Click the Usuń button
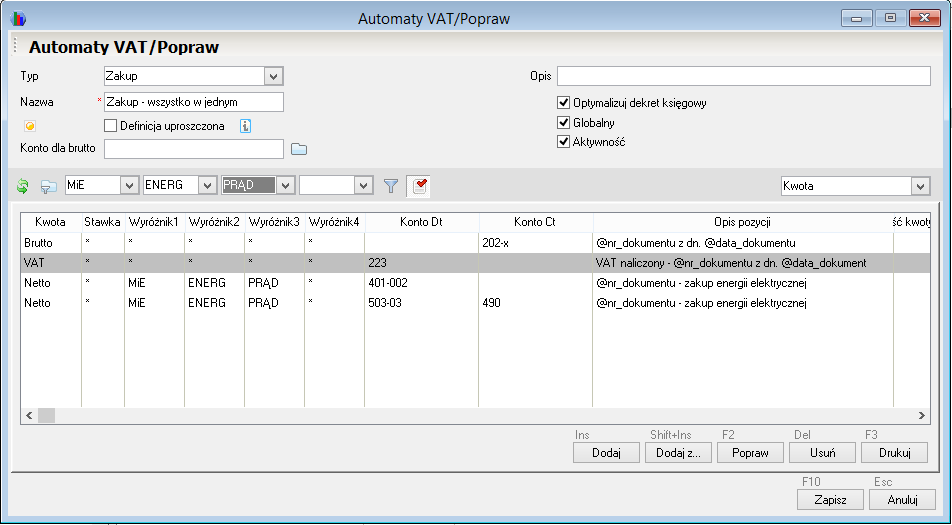This screenshot has height=525, width=952. point(822,452)
